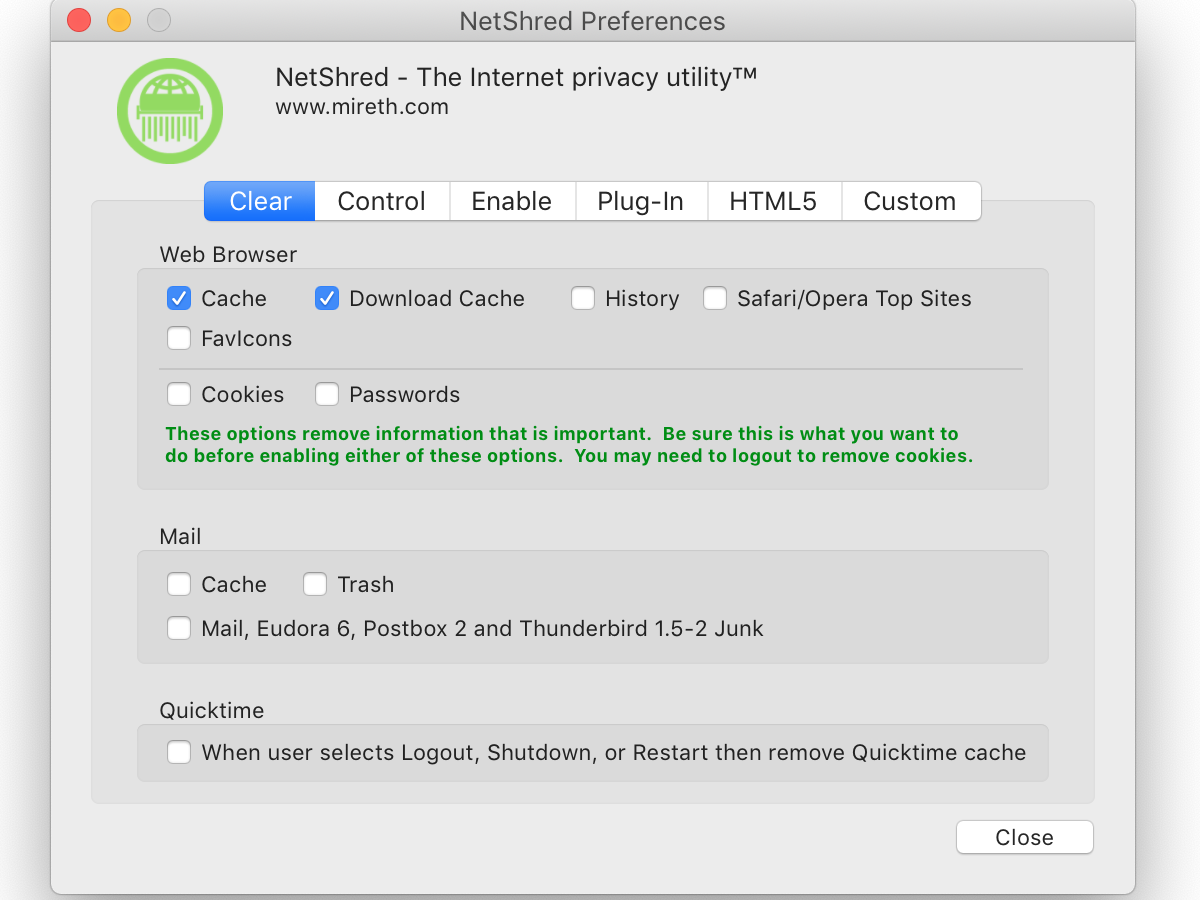Open the Custom tab
The height and width of the screenshot is (900, 1200).
pyautogui.click(x=909, y=201)
